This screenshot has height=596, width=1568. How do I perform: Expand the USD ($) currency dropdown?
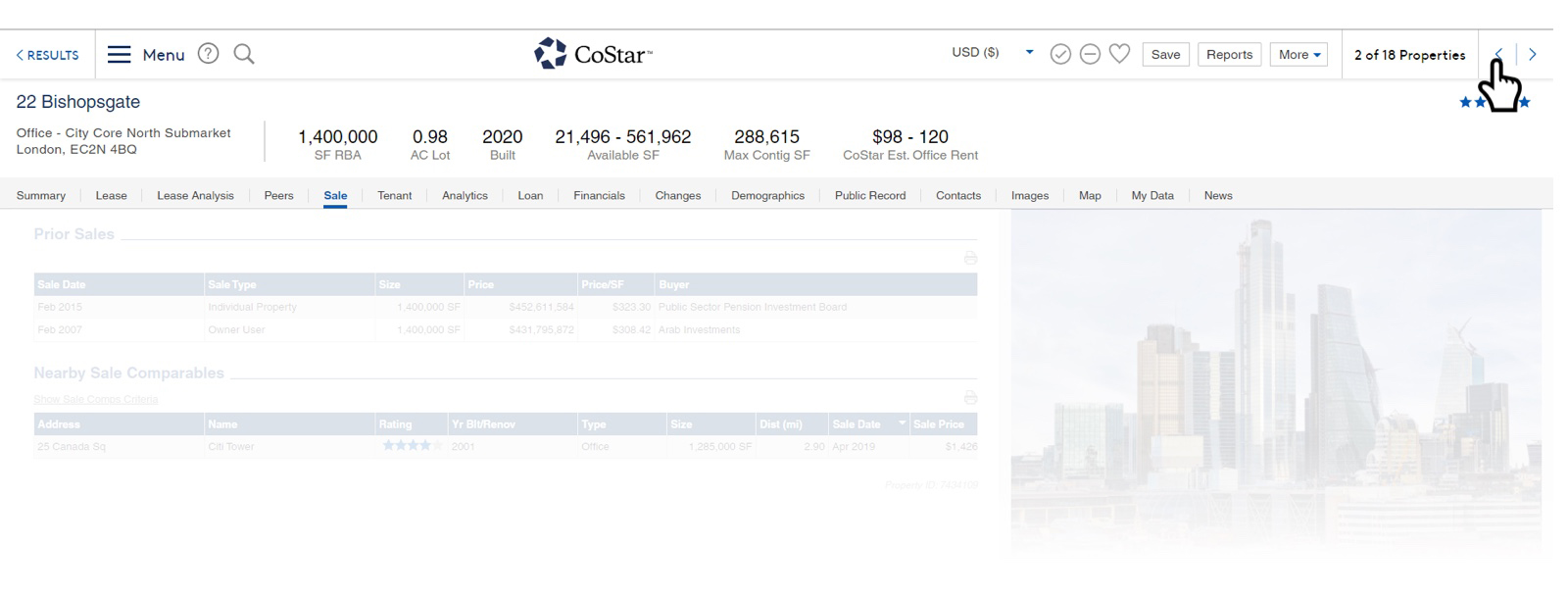coord(1029,53)
